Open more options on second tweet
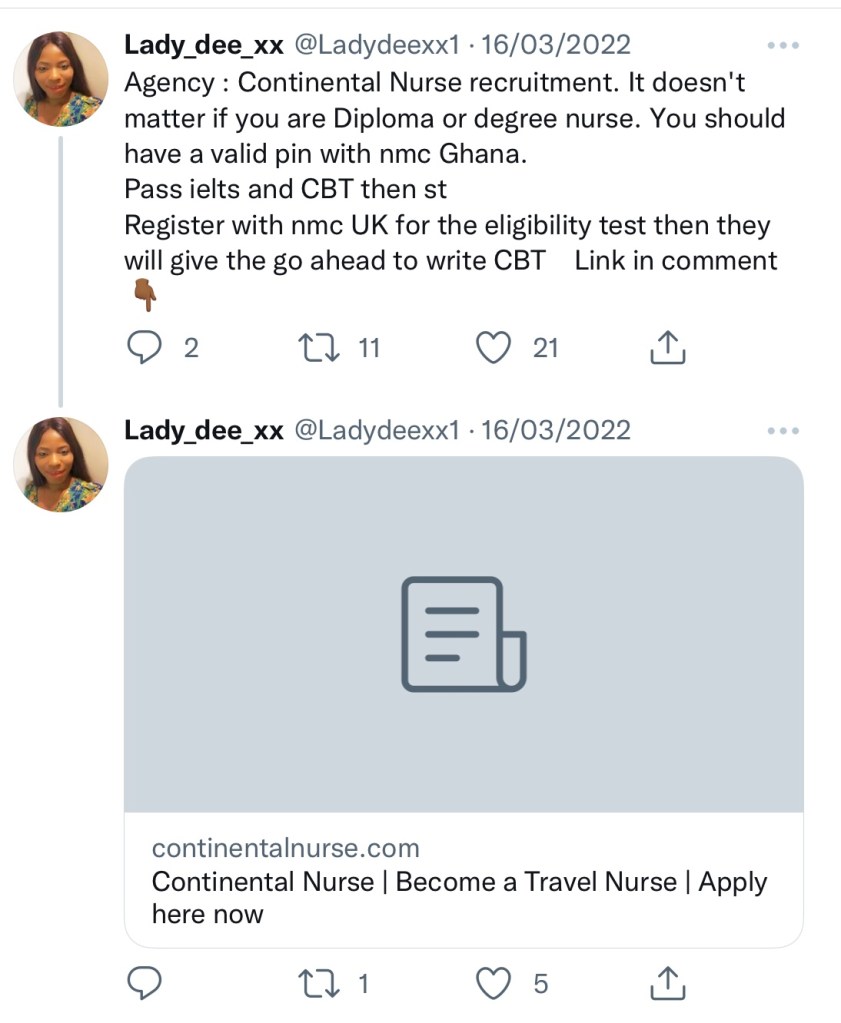841x1023 pixels. click(782, 431)
